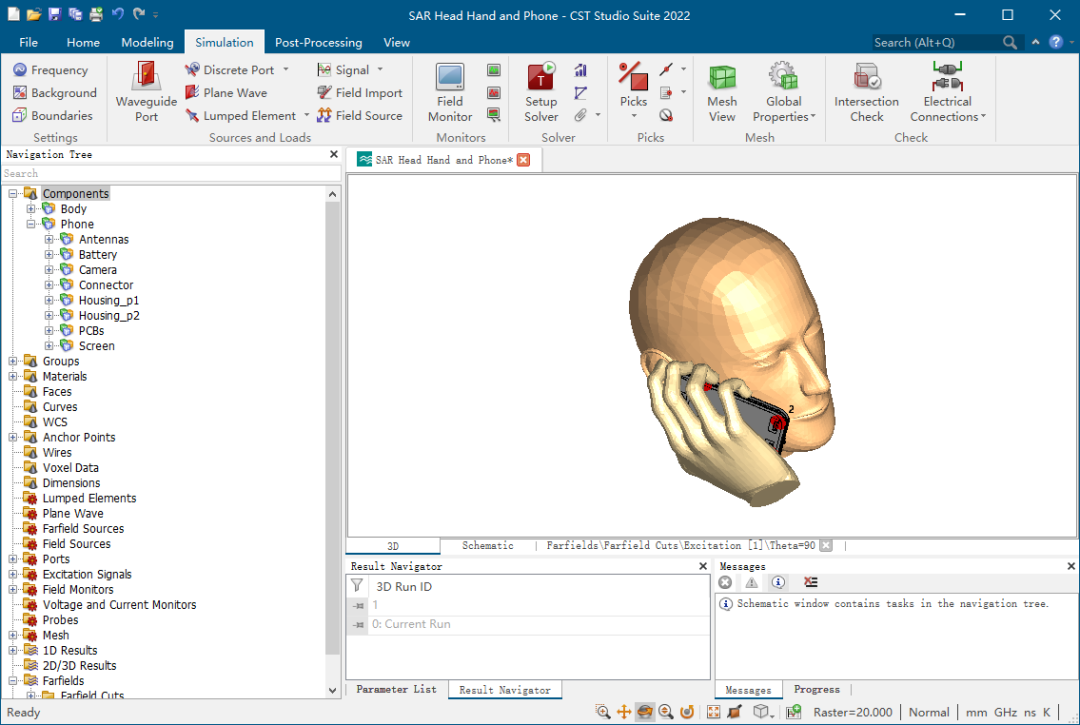Toggle the warning messages filter

click(x=751, y=582)
